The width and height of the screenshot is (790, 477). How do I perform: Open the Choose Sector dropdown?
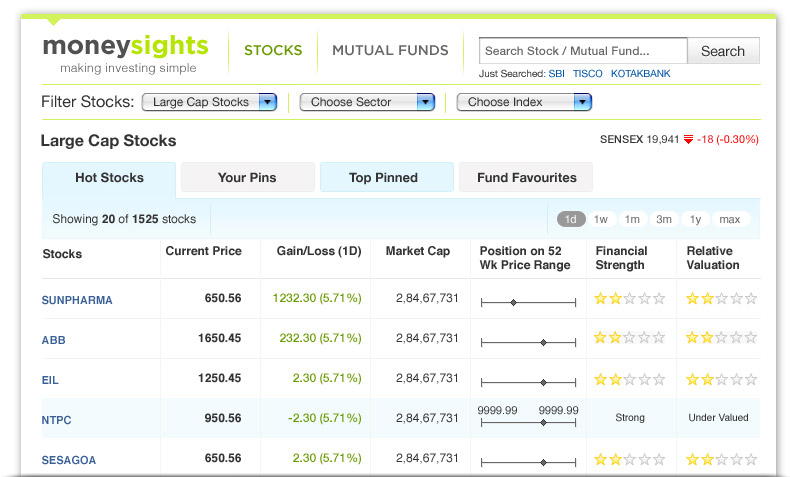367,102
